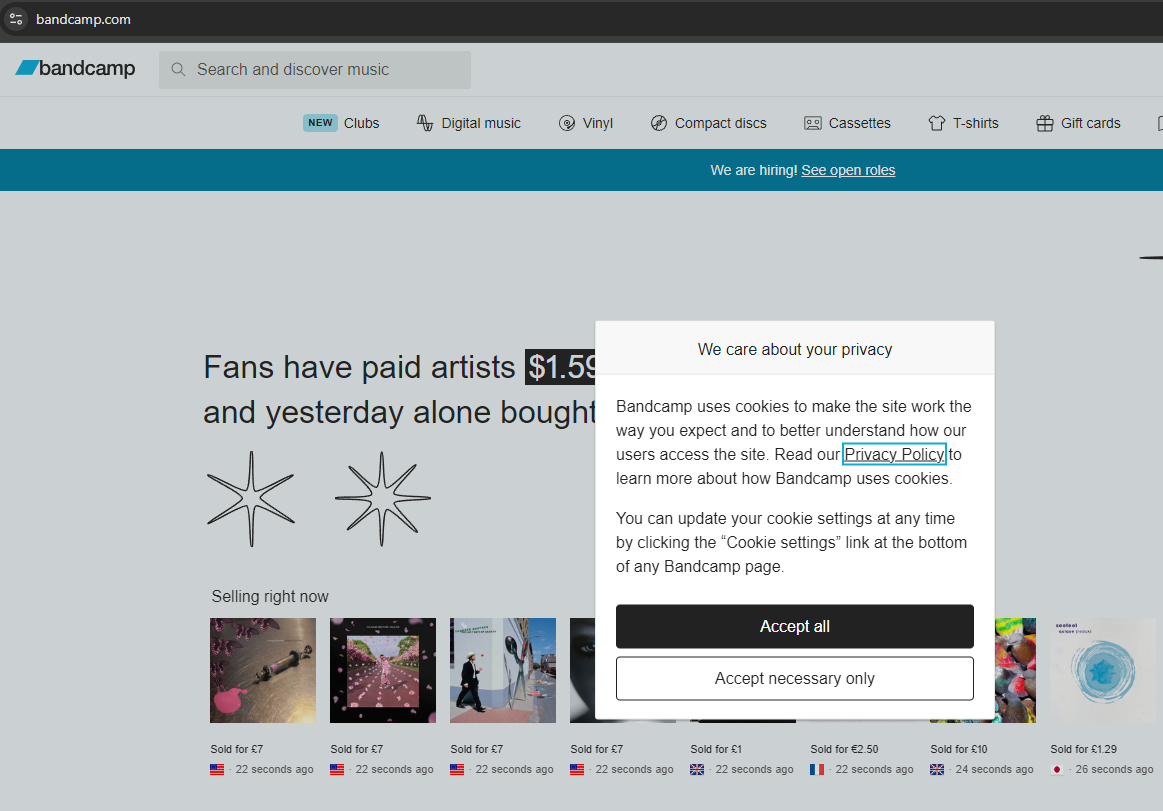Click the 'We are hiring!' banner text
1163x811 pixels.
tap(754, 170)
